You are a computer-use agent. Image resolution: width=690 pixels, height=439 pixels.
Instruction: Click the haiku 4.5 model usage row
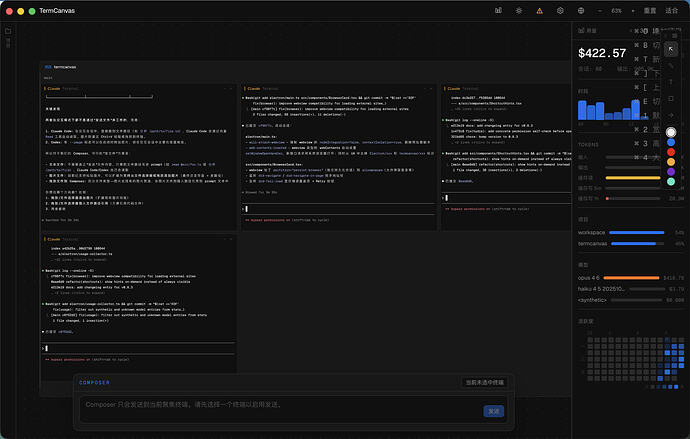631,289
